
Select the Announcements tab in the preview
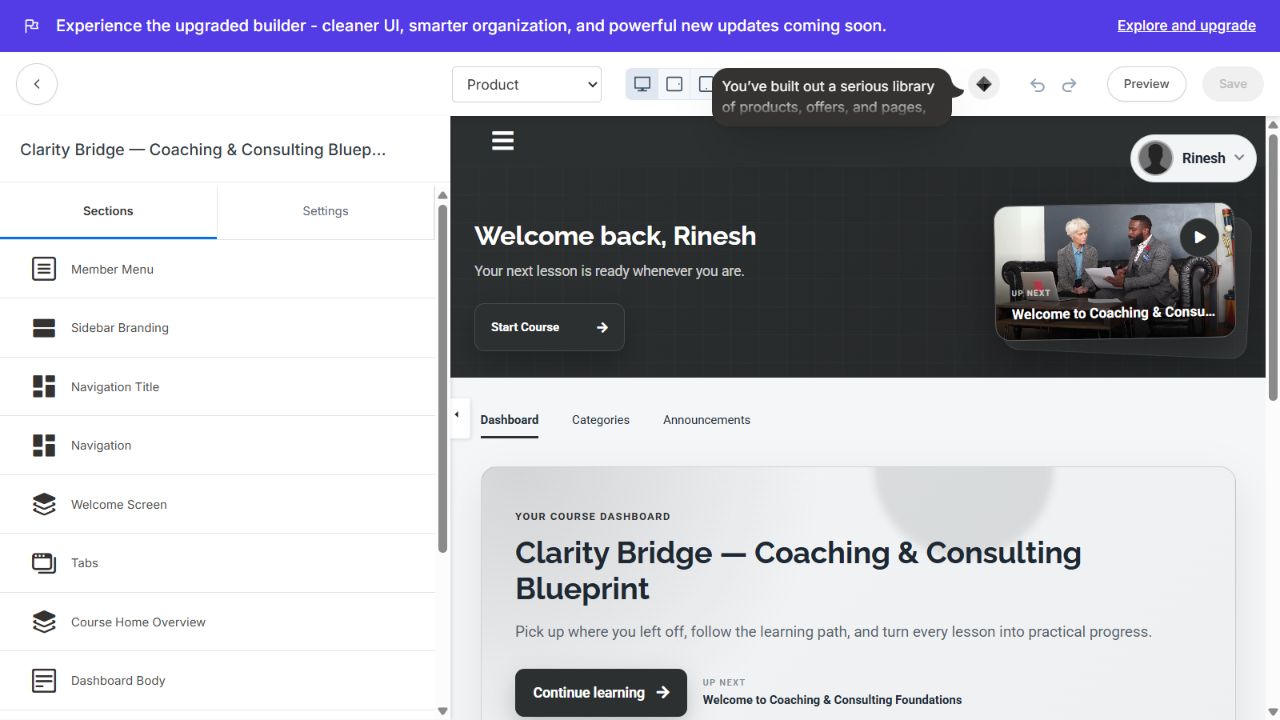click(707, 420)
